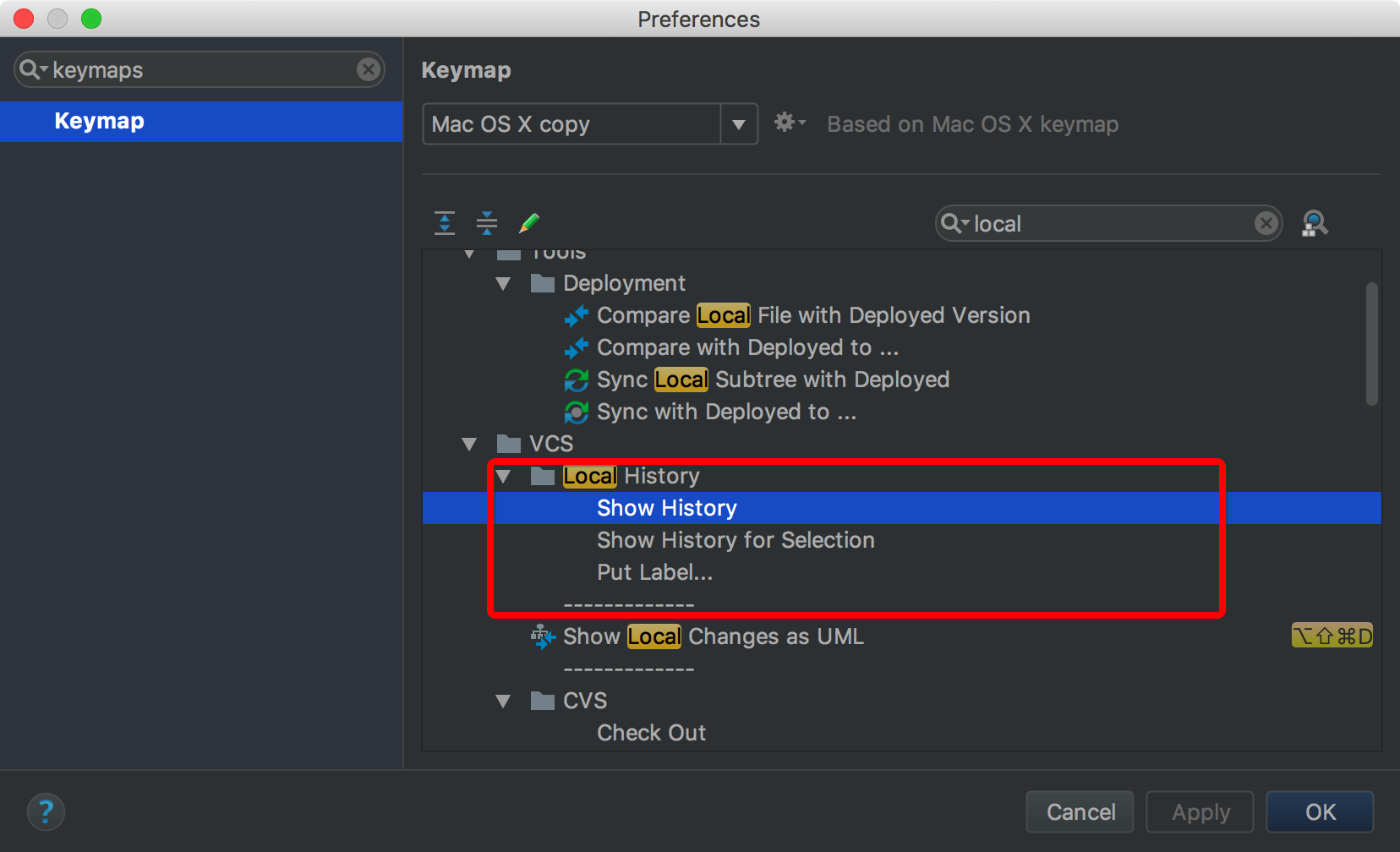Image resolution: width=1400 pixels, height=852 pixels.
Task: Click the Collapse All toolbar icon
Action: (x=487, y=223)
